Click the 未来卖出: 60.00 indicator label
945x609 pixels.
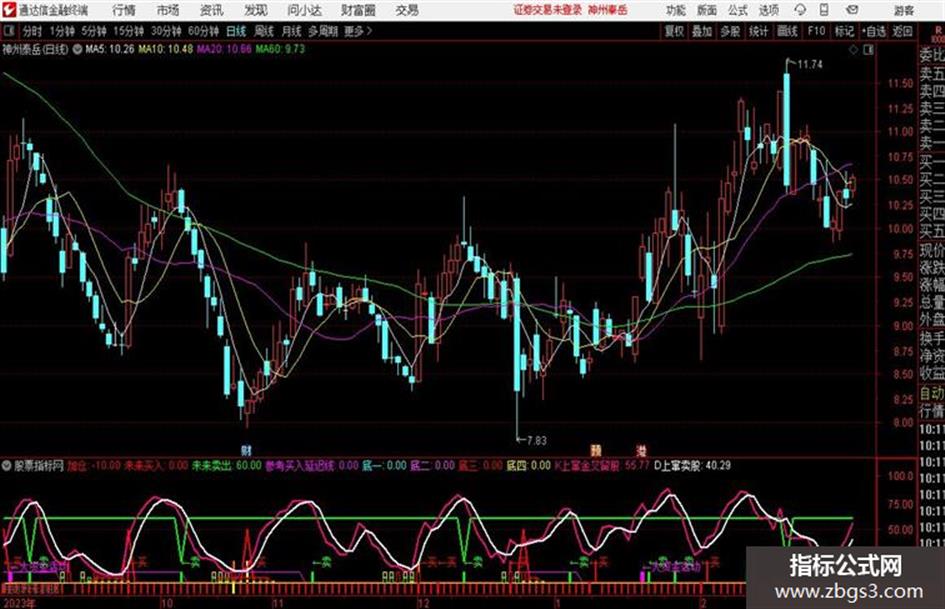pos(227,466)
